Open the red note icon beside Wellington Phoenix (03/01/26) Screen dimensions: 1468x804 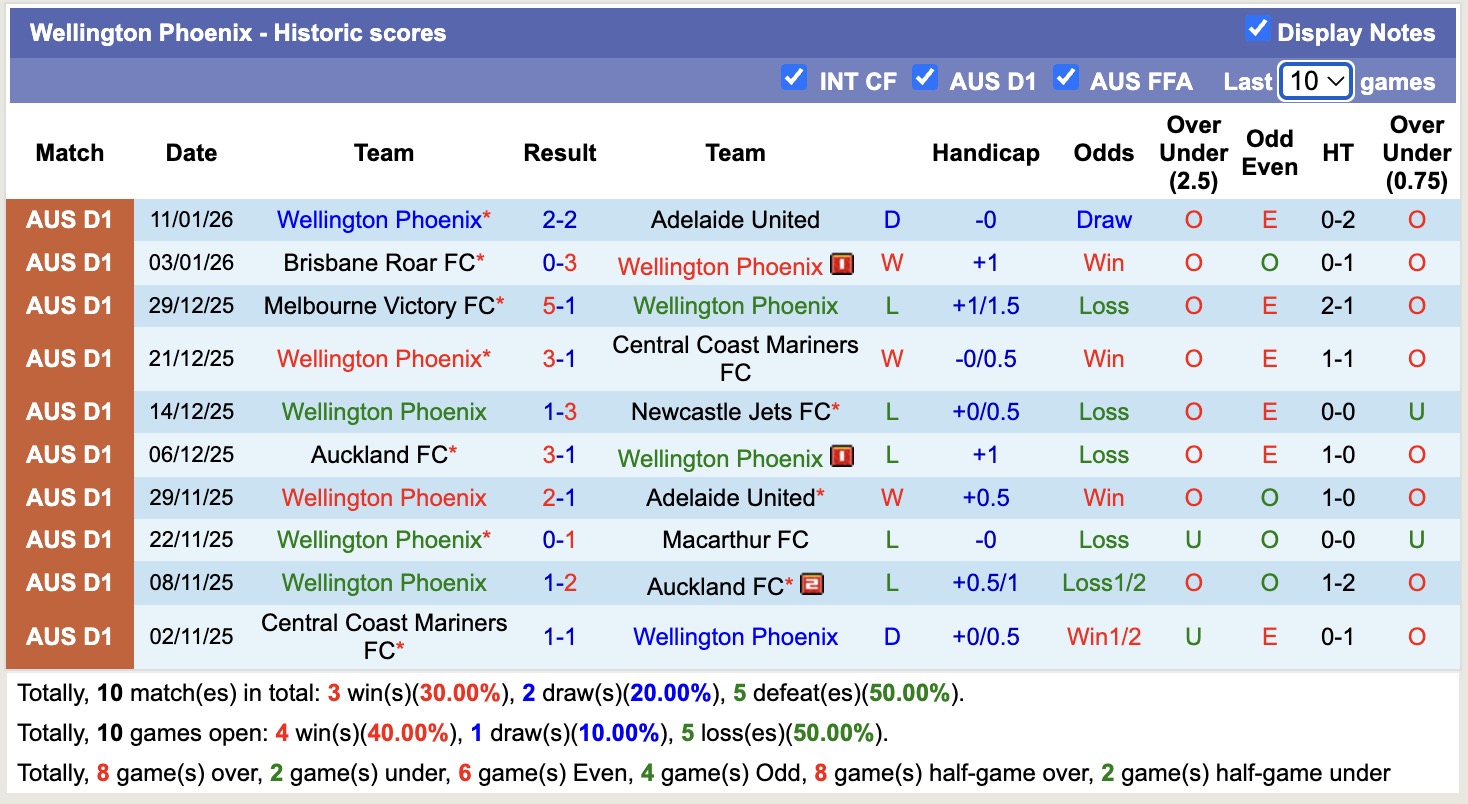pyautogui.click(x=843, y=266)
